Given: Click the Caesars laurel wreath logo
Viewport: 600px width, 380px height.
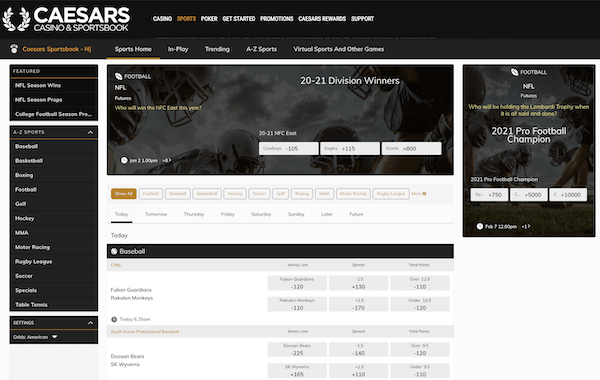Looking at the screenshot, I should (16, 19).
